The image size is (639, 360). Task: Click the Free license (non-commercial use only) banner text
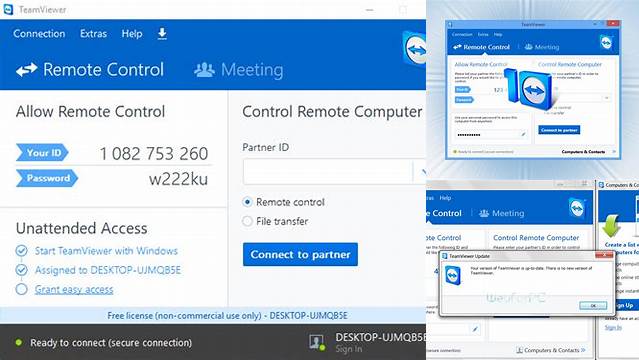point(227,316)
